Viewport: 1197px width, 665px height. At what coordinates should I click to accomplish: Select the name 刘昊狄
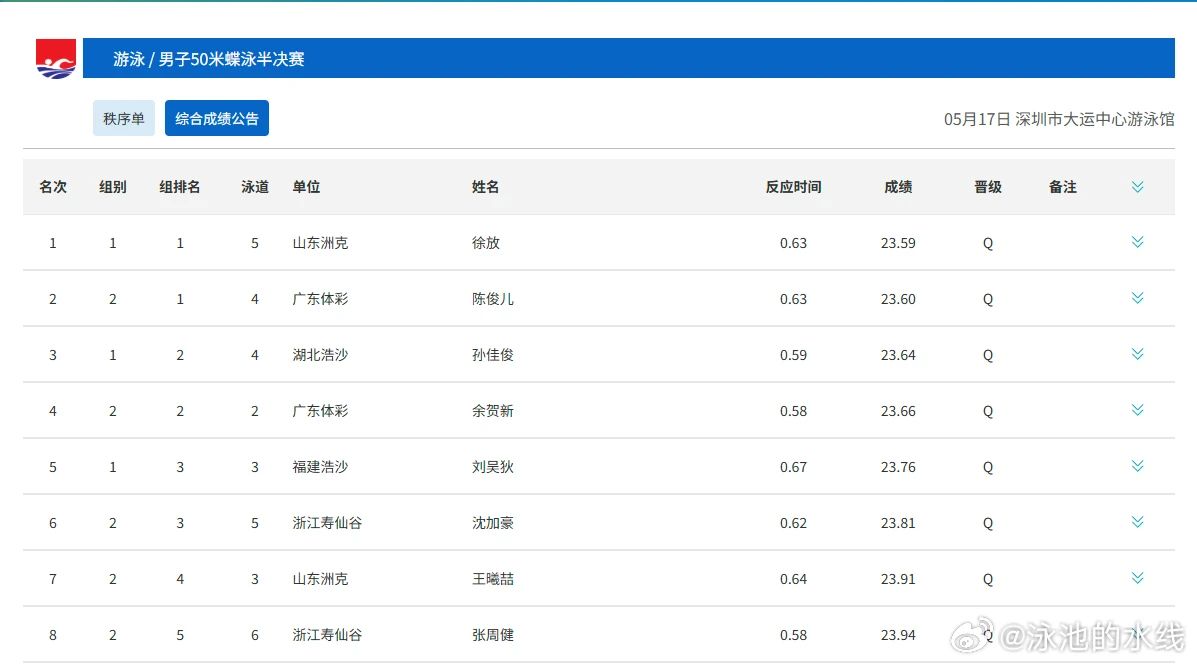click(493, 467)
